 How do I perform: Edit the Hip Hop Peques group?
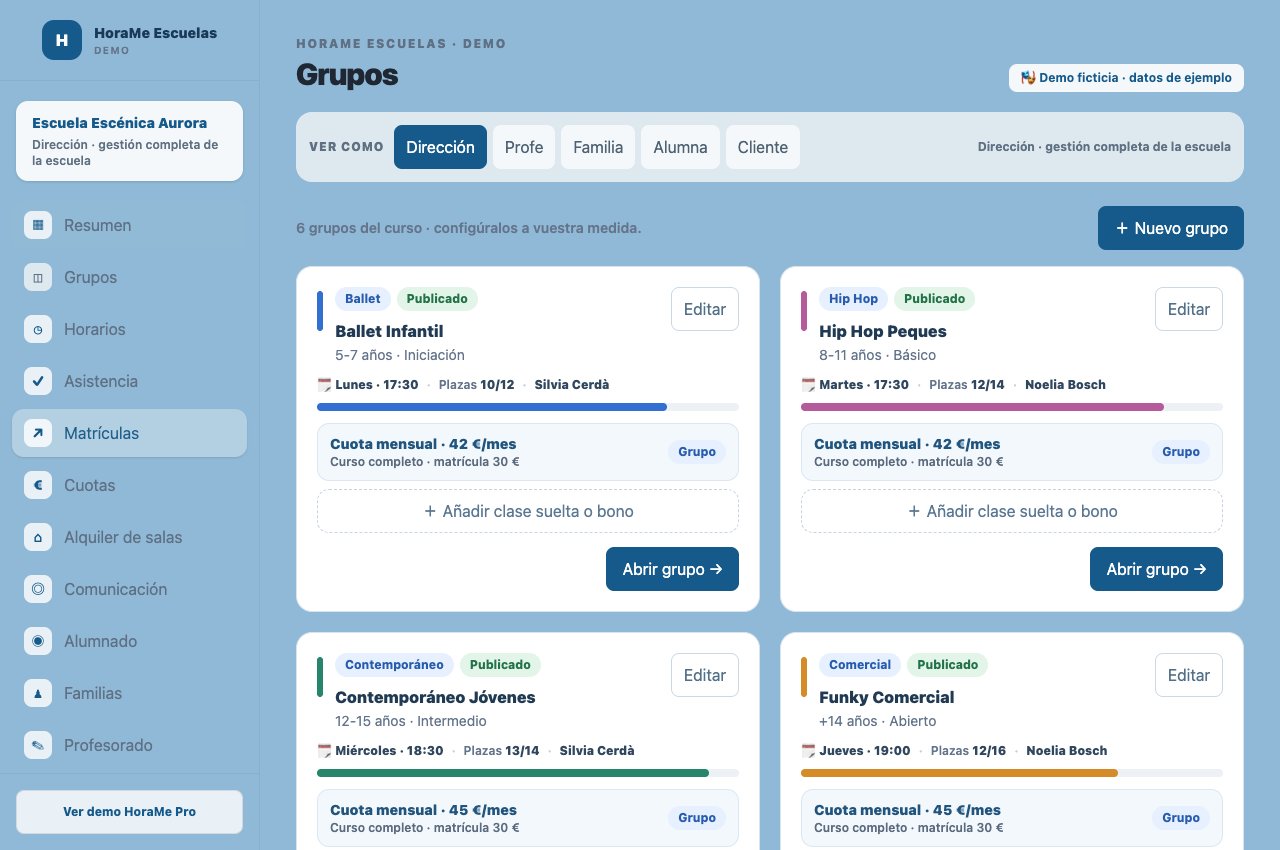(x=1189, y=309)
